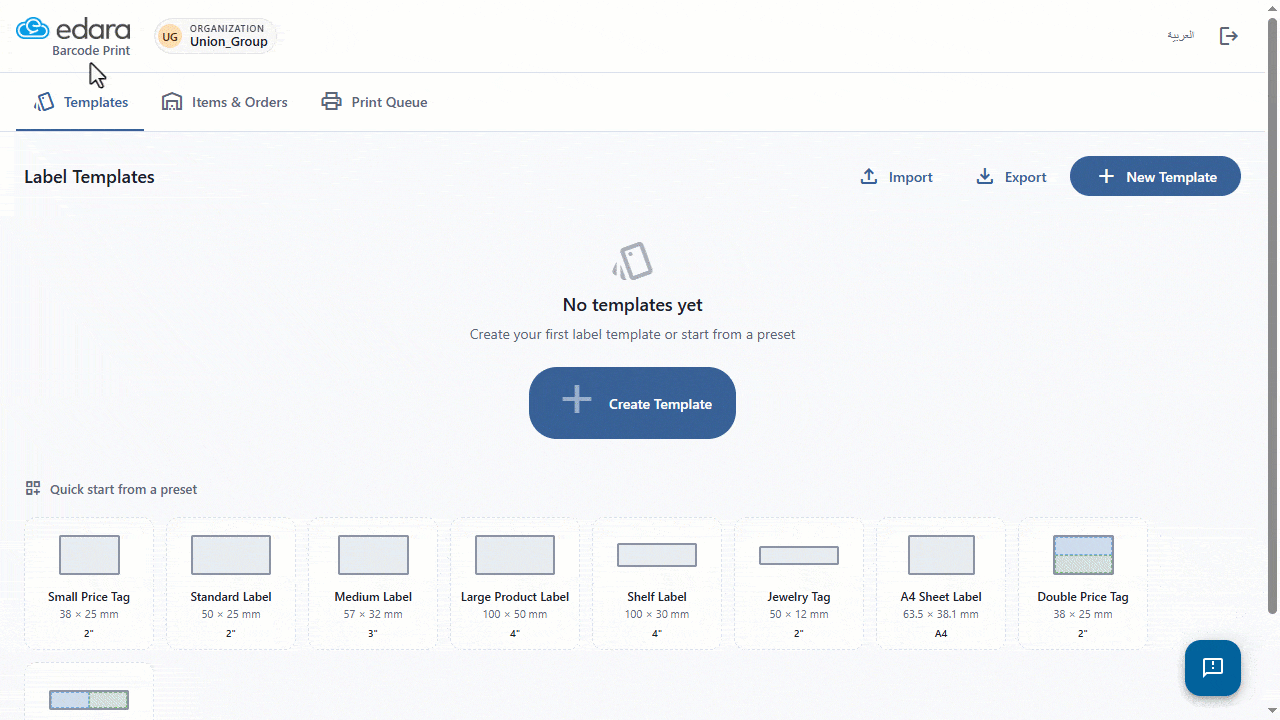This screenshot has width=1280, height=720.
Task: Click the No templates yet text
Action: (633, 305)
